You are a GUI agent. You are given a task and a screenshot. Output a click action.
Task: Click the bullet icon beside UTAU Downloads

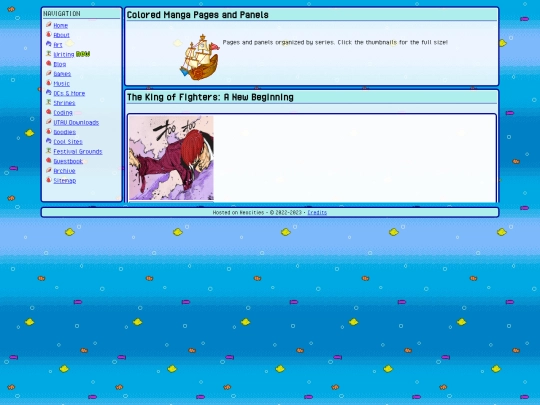point(49,122)
